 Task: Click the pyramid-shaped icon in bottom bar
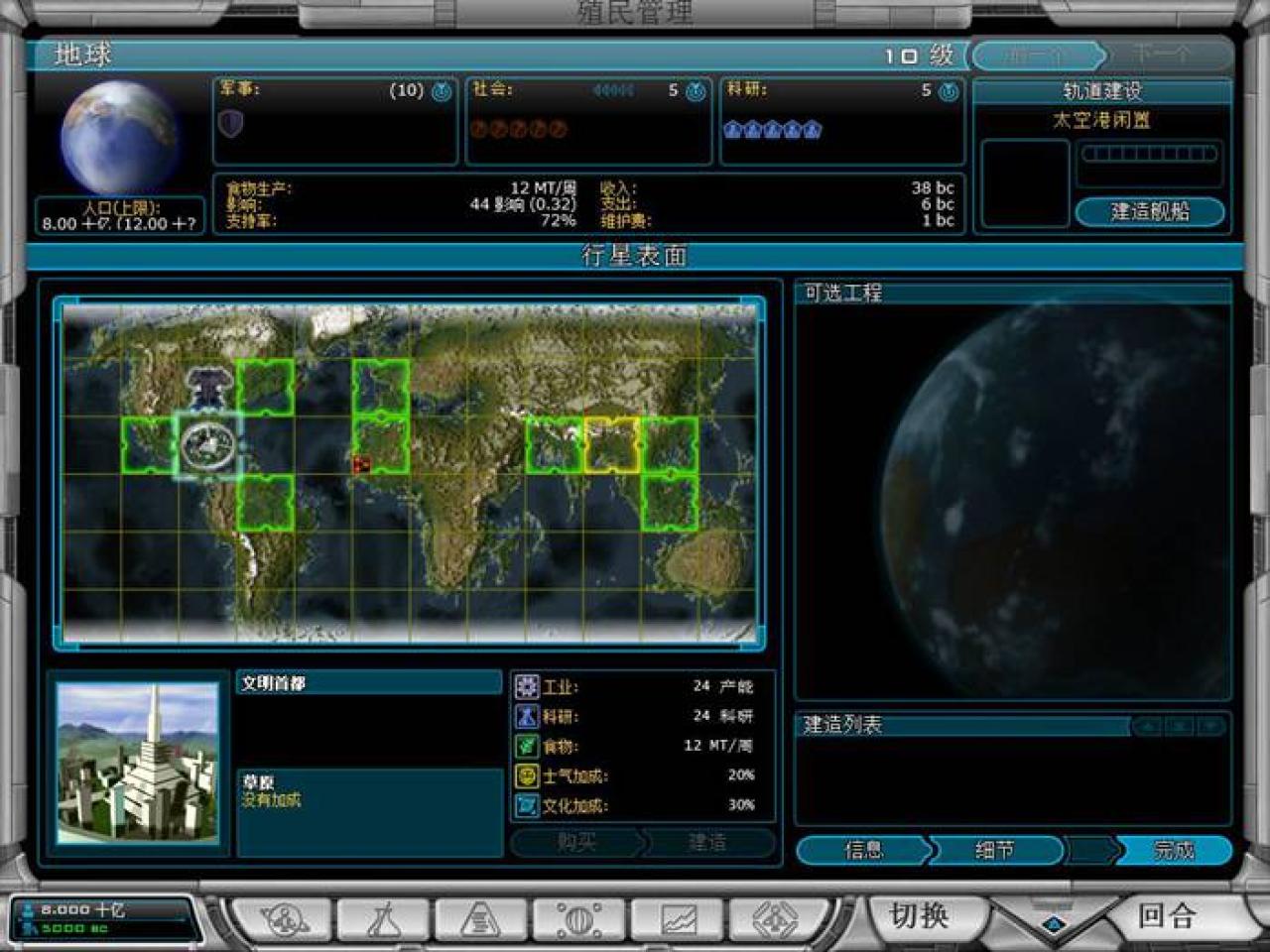point(481,920)
